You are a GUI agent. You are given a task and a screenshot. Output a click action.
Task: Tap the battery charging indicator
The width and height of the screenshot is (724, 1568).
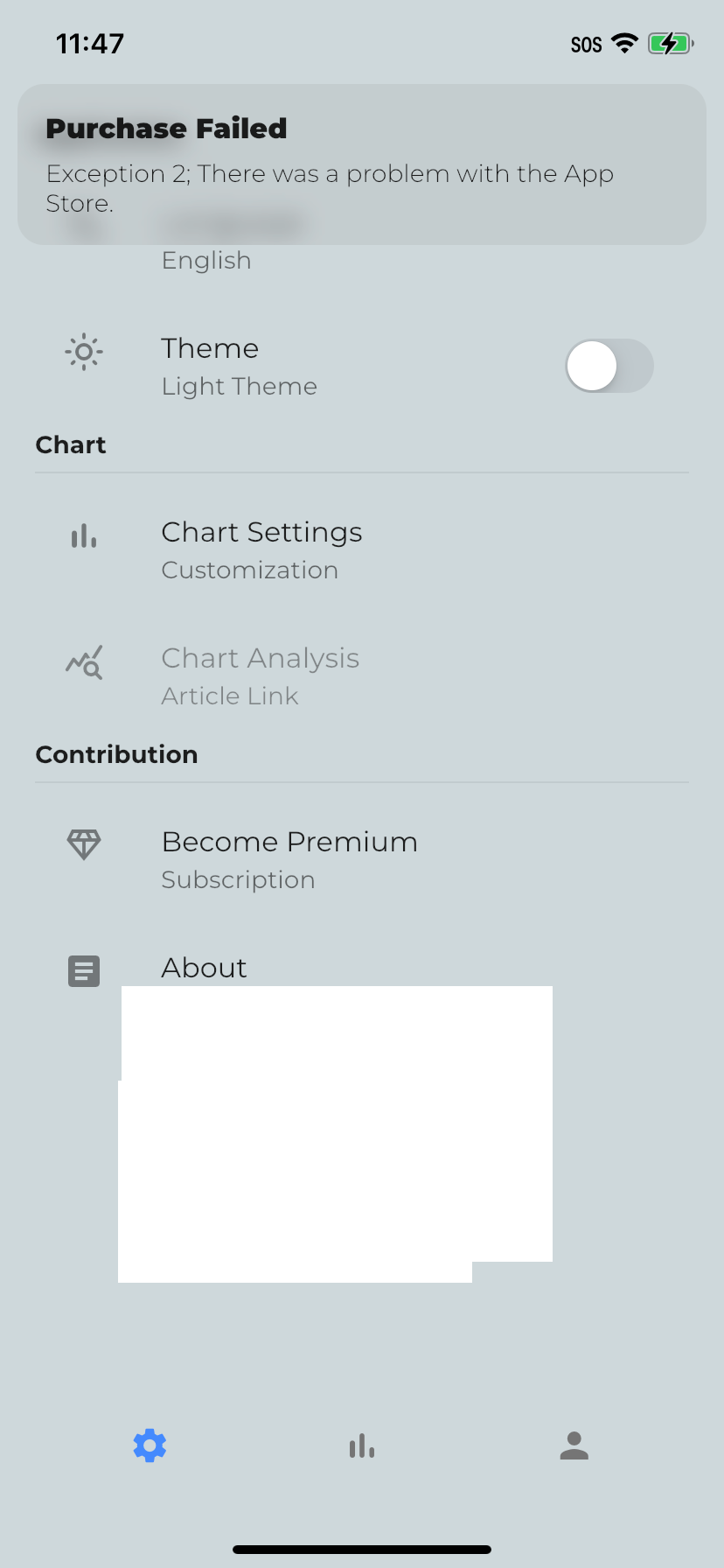671,44
